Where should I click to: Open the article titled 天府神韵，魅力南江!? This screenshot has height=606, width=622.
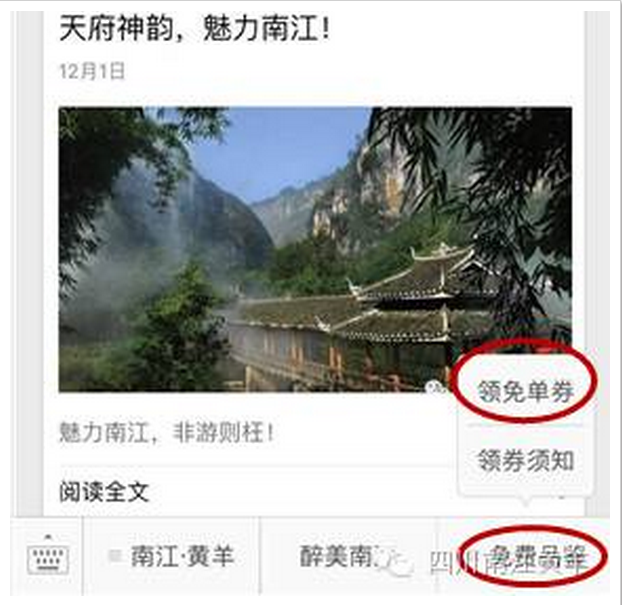click(x=194, y=29)
